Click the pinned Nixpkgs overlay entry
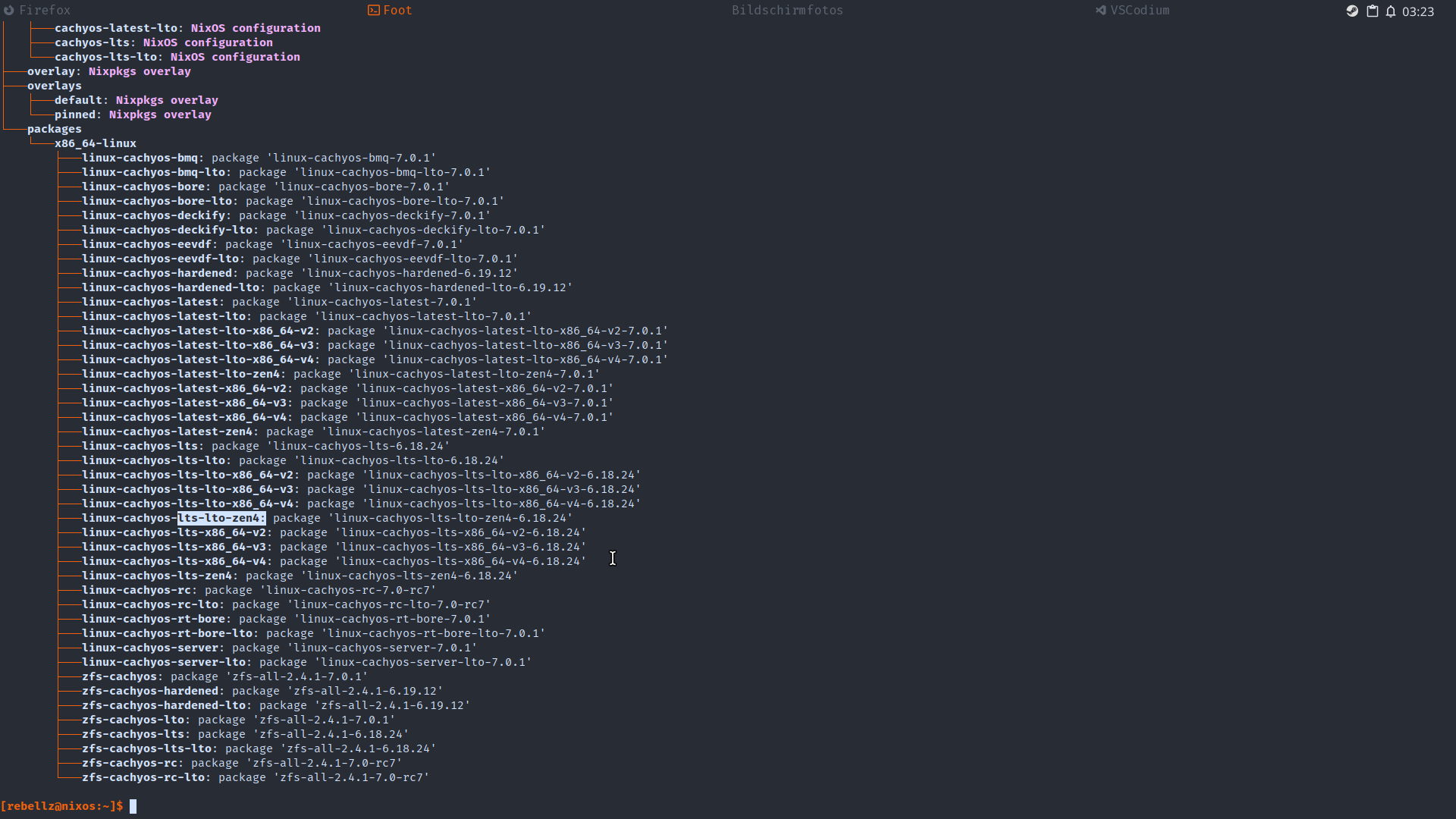 (x=133, y=115)
